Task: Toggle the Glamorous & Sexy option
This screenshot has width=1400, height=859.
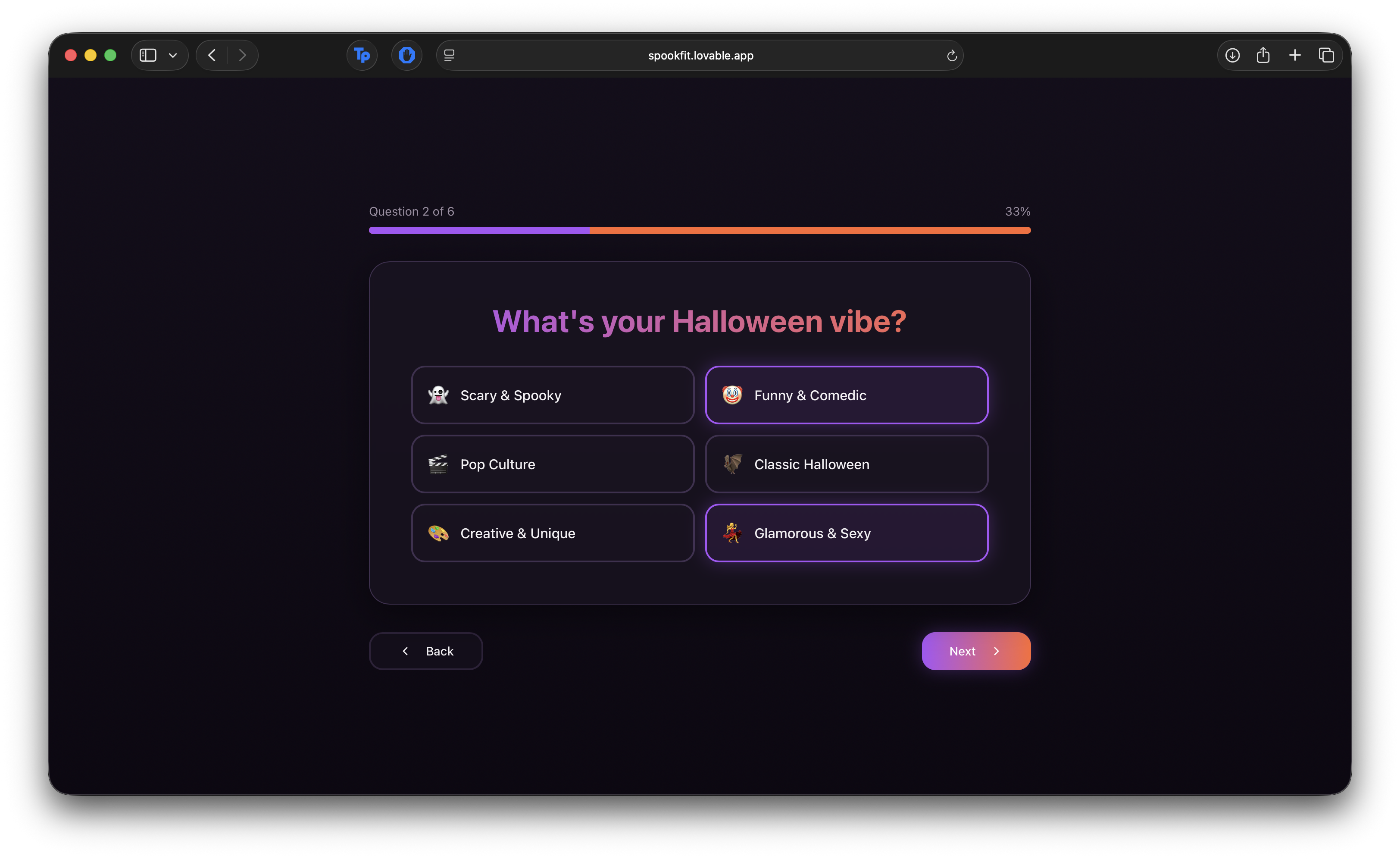Action: pyautogui.click(x=846, y=533)
